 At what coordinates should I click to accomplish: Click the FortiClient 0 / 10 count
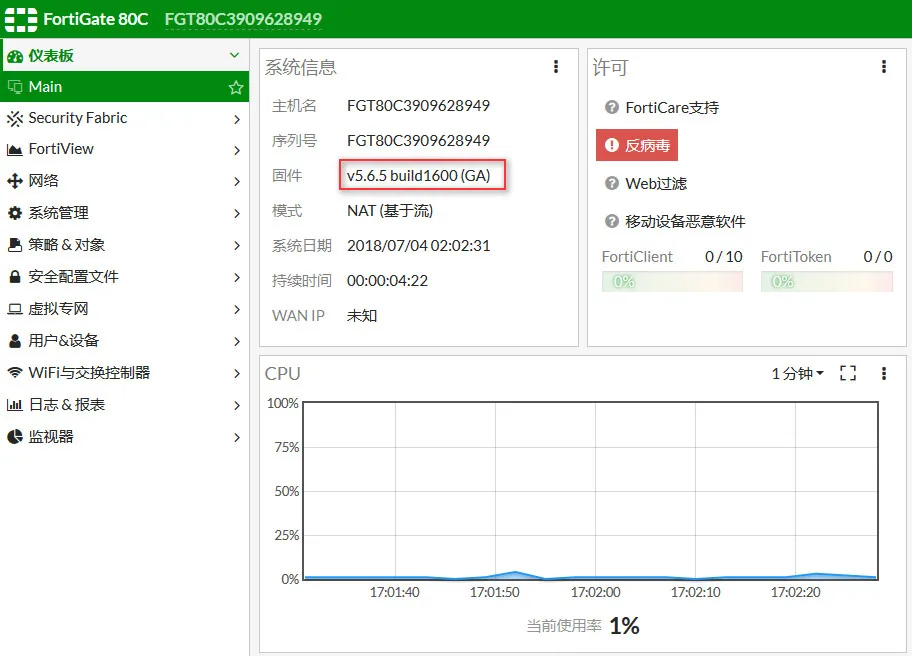724,256
